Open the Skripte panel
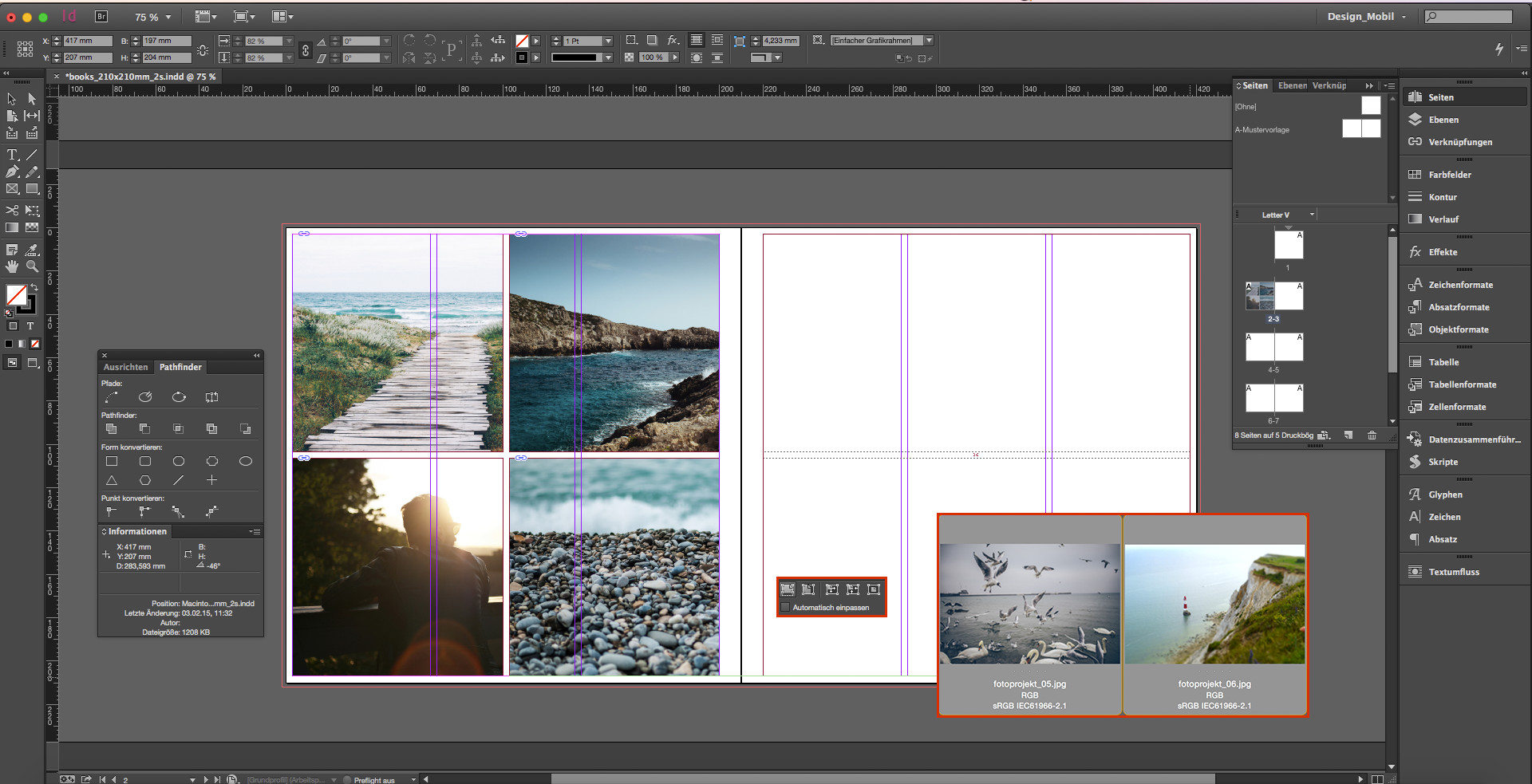This screenshot has height=784, width=1532. tap(1440, 462)
